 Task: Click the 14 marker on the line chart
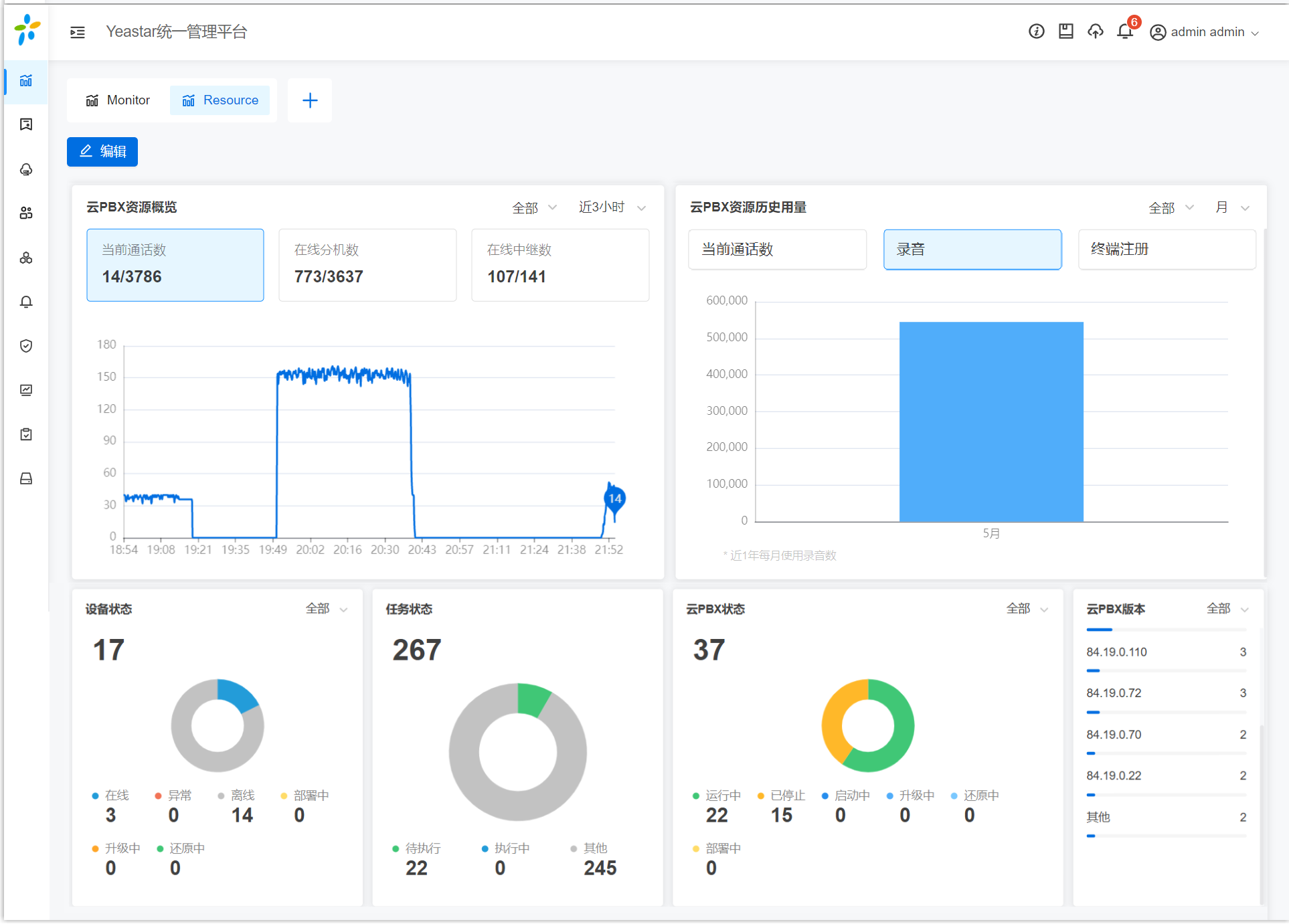pyautogui.click(x=614, y=498)
